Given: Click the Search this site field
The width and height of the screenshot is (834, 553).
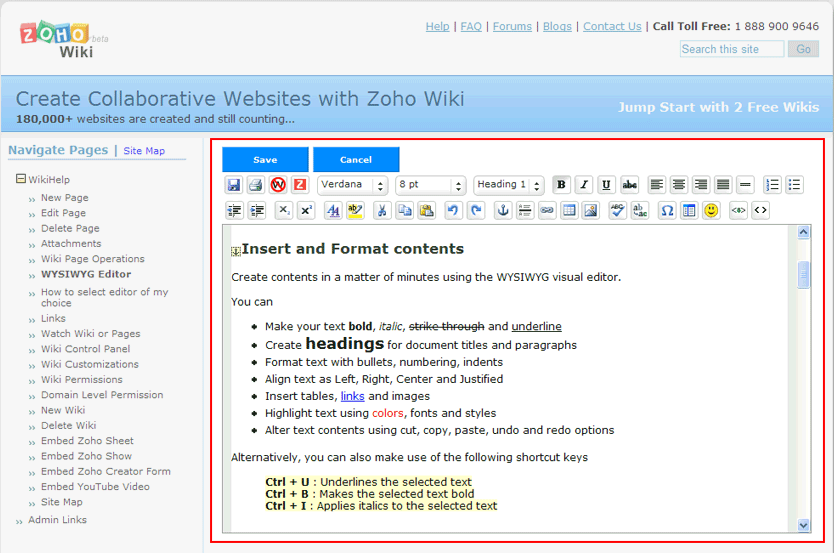Looking at the screenshot, I should coord(732,49).
